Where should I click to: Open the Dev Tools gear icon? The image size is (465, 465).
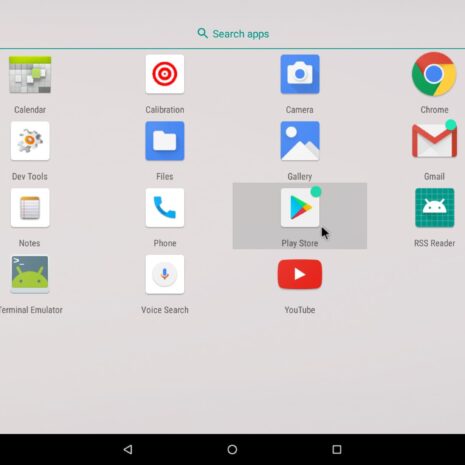pos(30,141)
